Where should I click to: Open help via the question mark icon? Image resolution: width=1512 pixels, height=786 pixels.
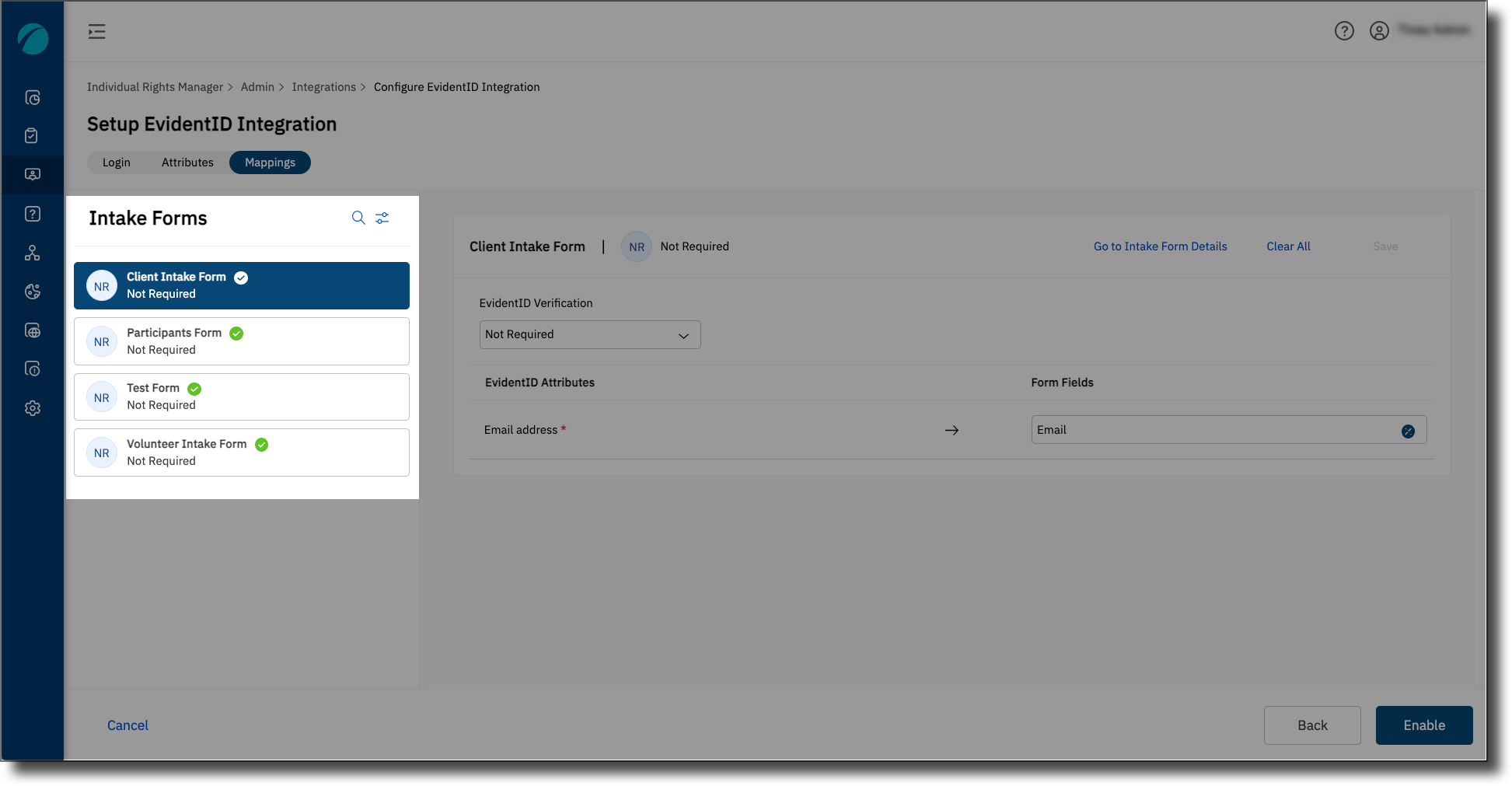coord(1345,31)
